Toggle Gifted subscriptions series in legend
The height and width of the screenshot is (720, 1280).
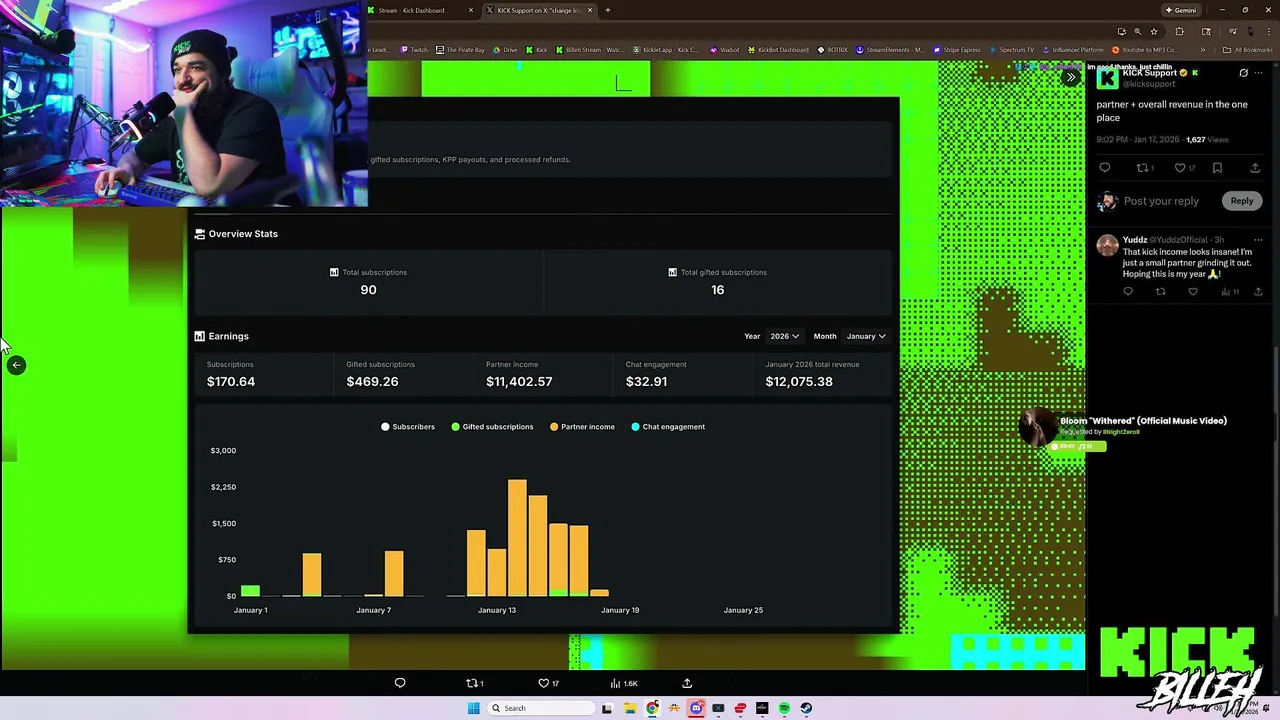coord(492,427)
